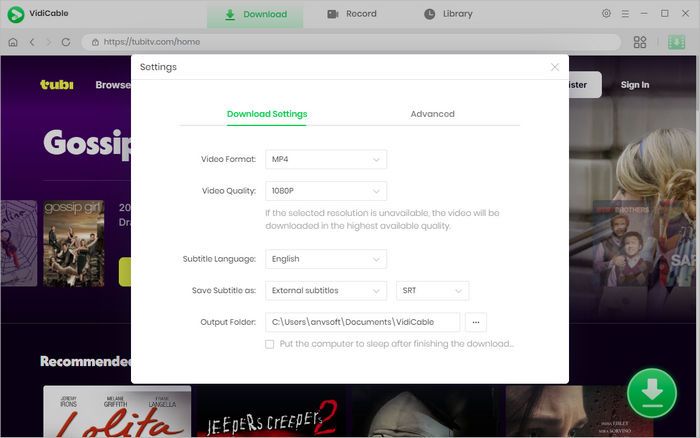Expand the Video Format dropdown
This screenshot has width=700, height=438.
[326, 159]
